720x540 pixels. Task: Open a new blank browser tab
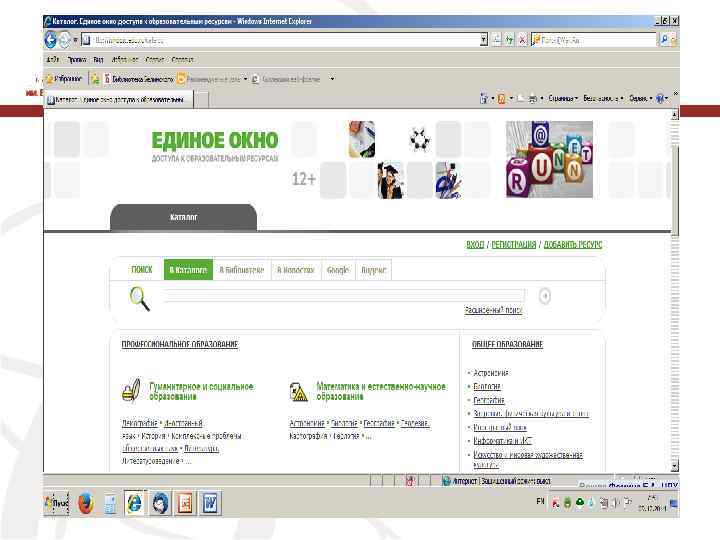point(201,100)
